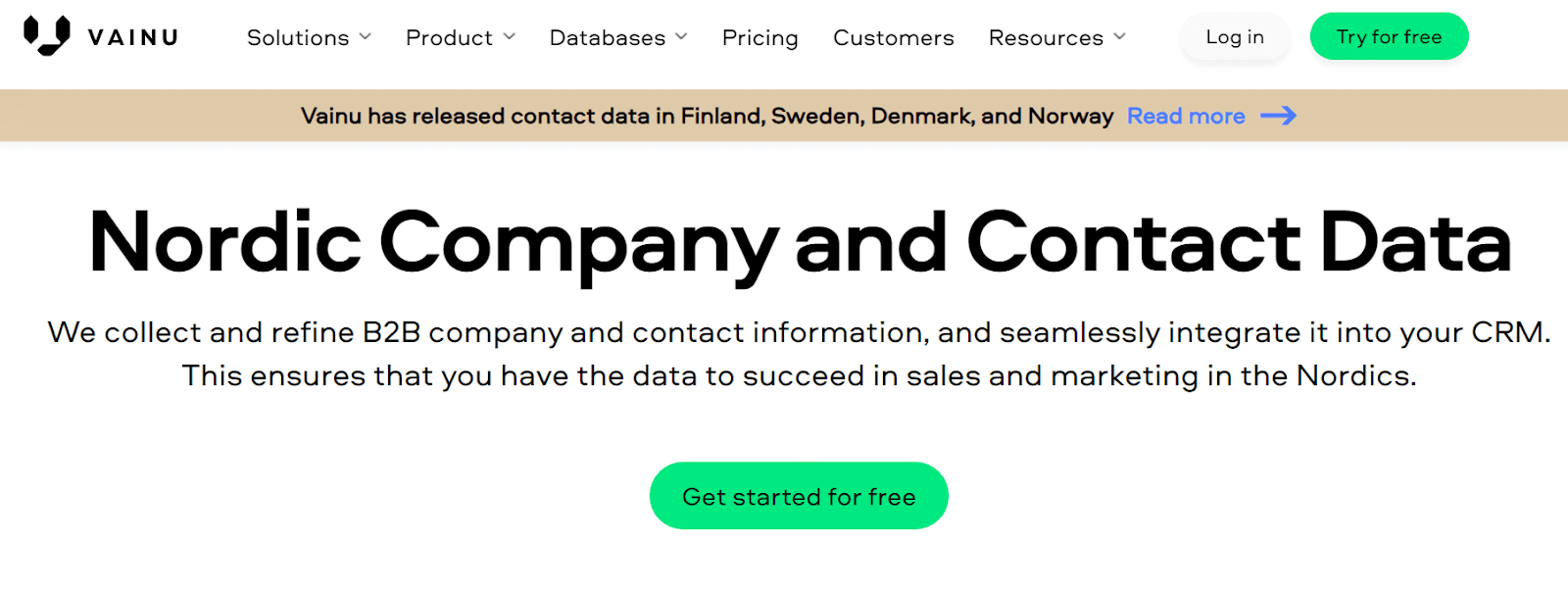Click the Vainu logo icon
1568x592 pixels.
(x=47, y=35)
